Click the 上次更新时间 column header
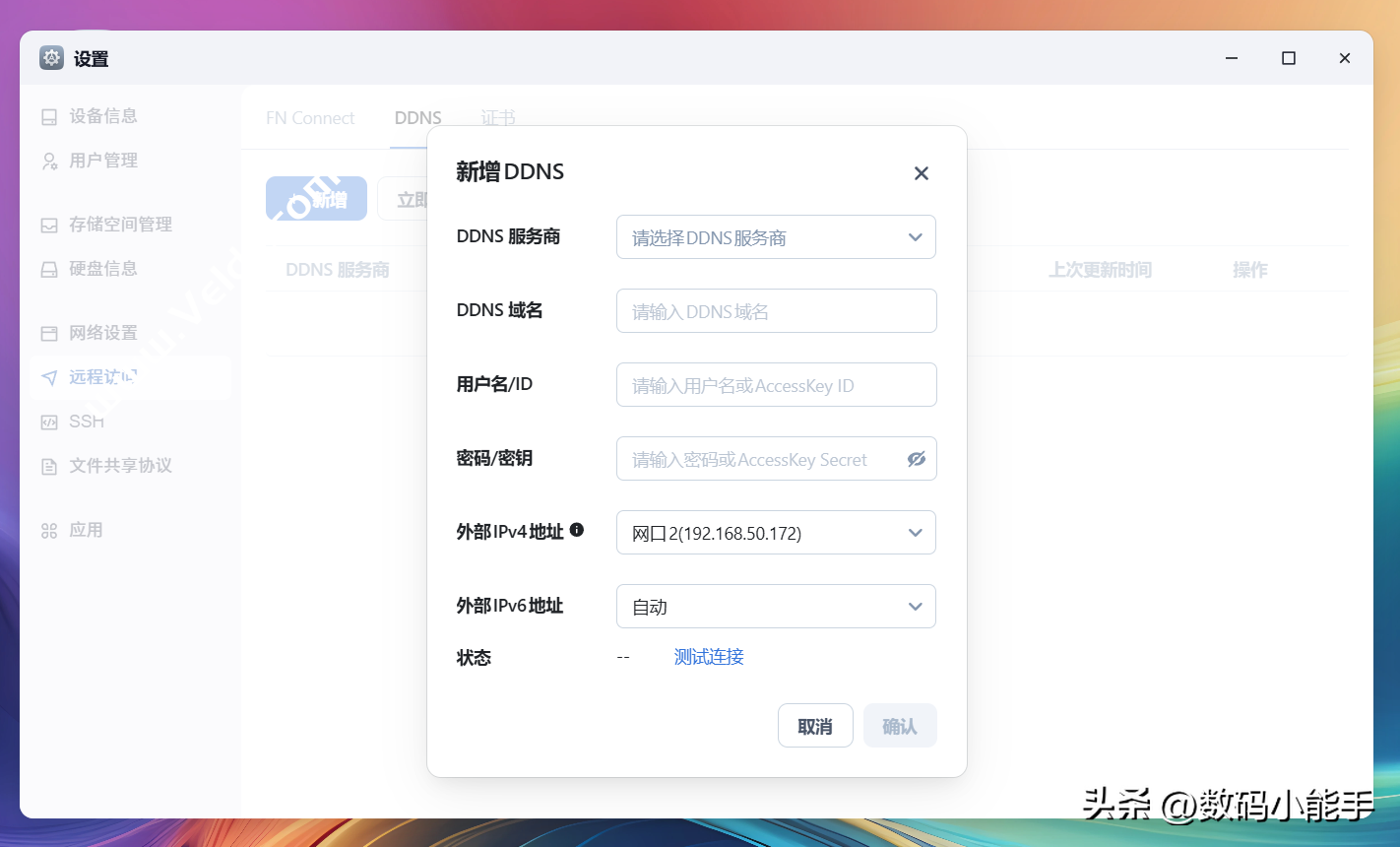Image resolution: width=1400 pixels, height=847 pixels. (x=1100, y=270)
